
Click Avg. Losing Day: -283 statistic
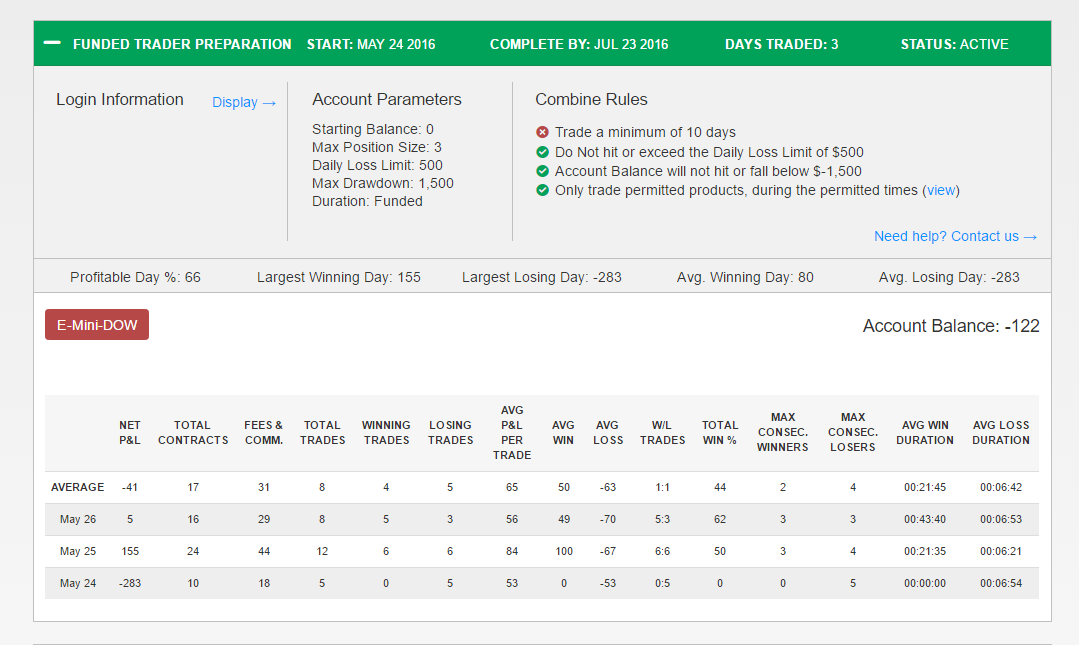click(949, 277)
